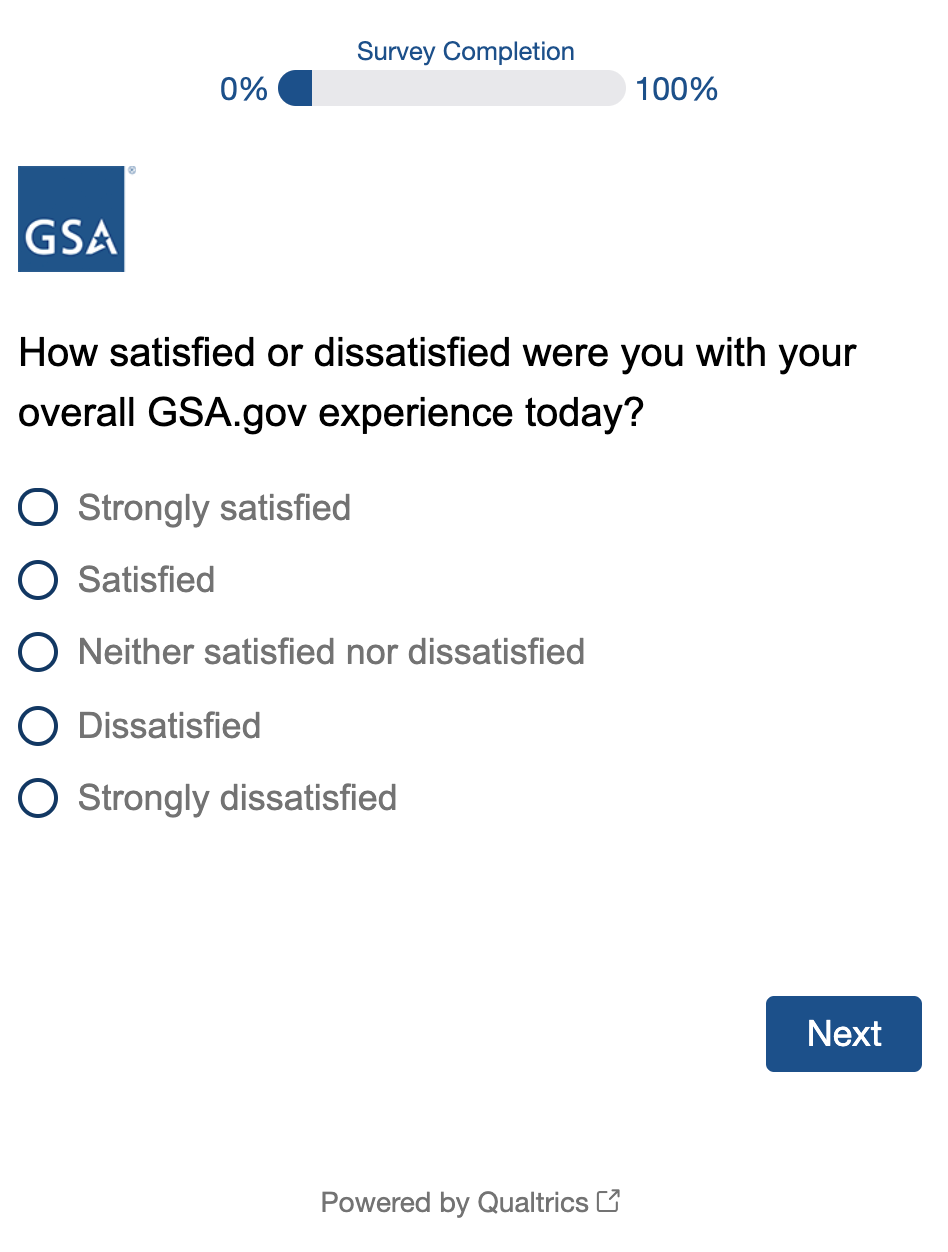
Task: Click the GSA logo image
Action: (x=71, y=219)
